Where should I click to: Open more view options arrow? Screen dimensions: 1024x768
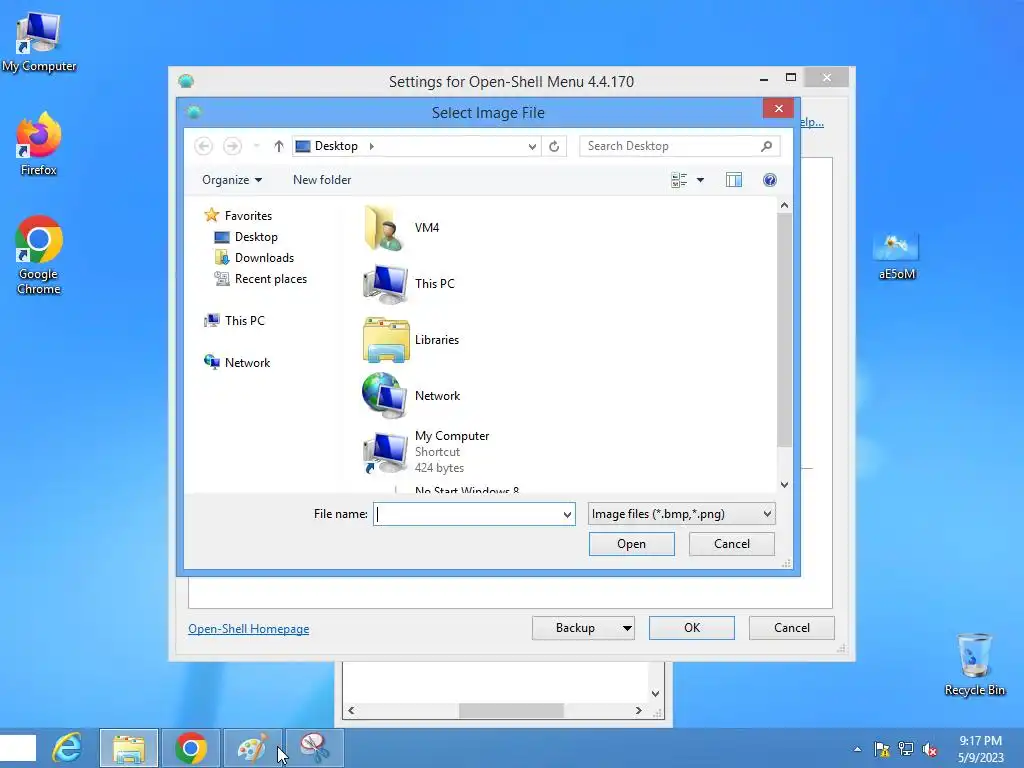point(700,180)
